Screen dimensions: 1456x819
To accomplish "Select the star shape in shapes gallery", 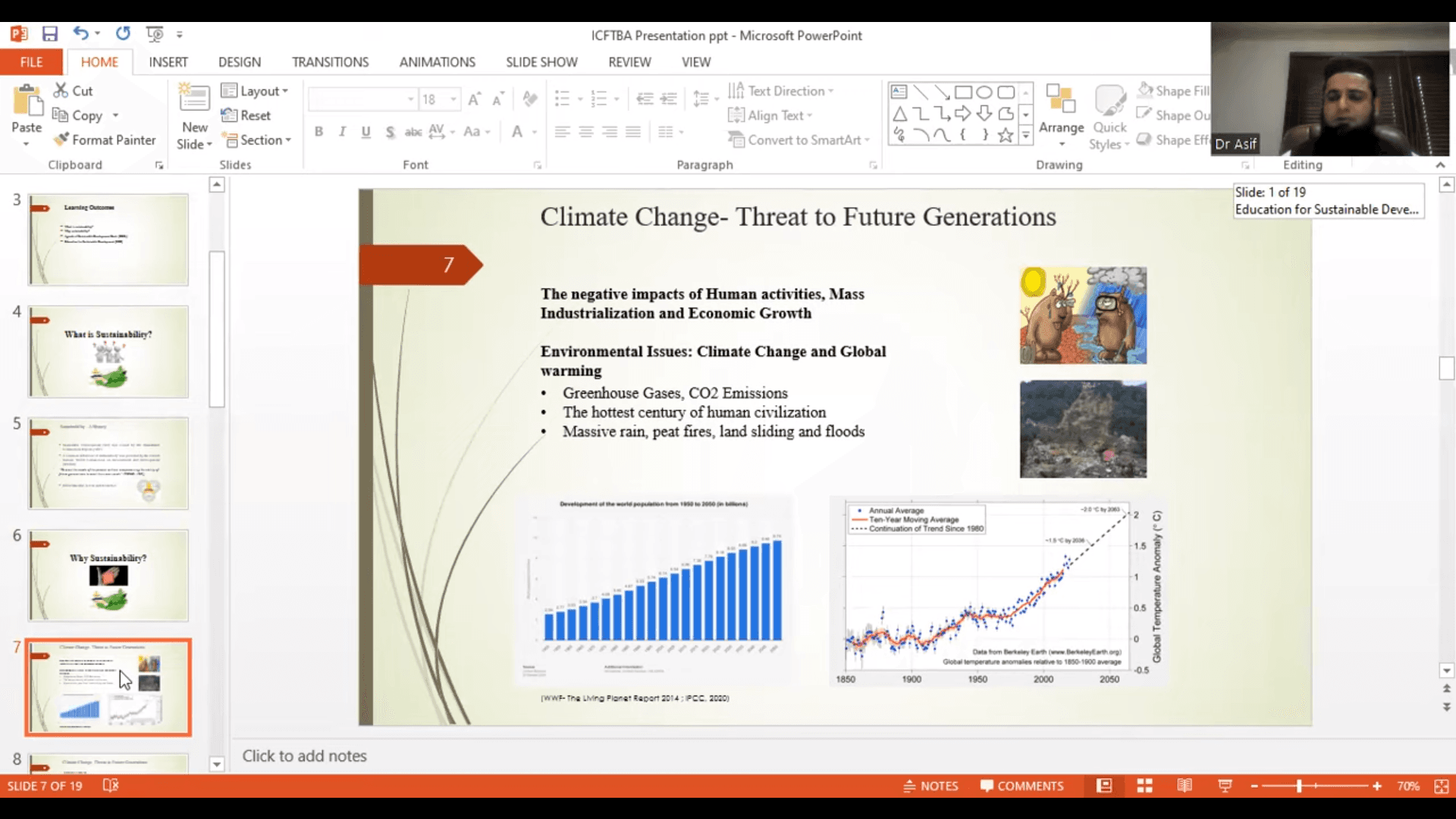I will click(1006, 135).
